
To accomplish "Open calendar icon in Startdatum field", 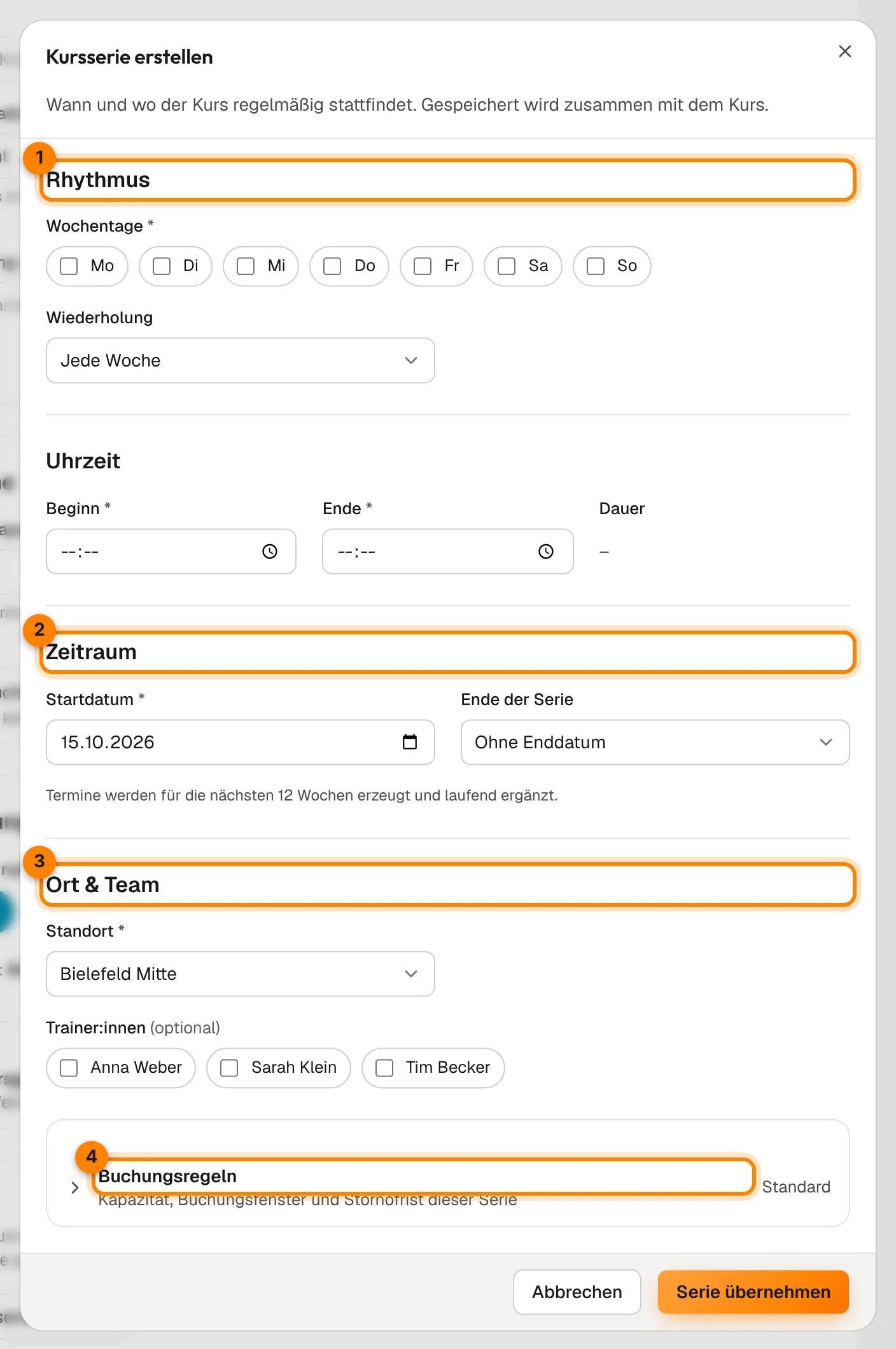I will 410,742.
